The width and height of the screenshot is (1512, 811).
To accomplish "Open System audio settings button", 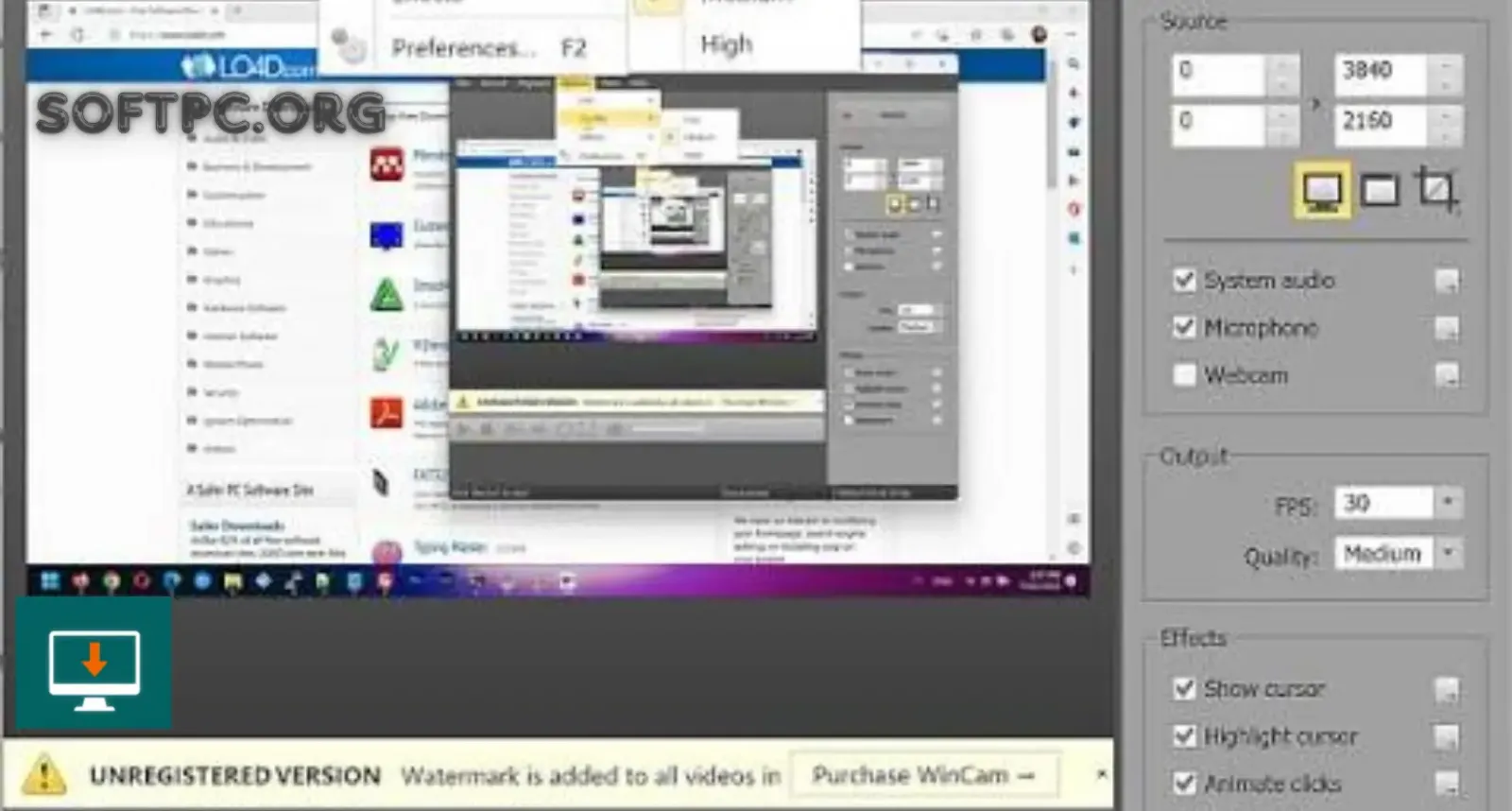I will 1447,281.
